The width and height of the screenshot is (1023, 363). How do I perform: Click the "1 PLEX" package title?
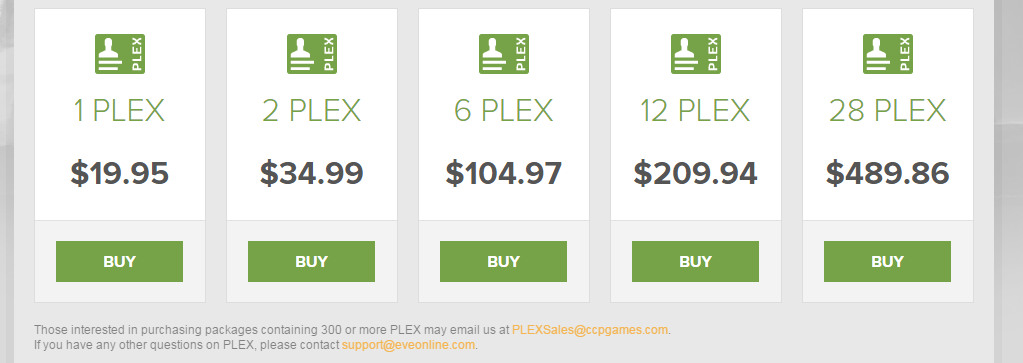point(119,111)
